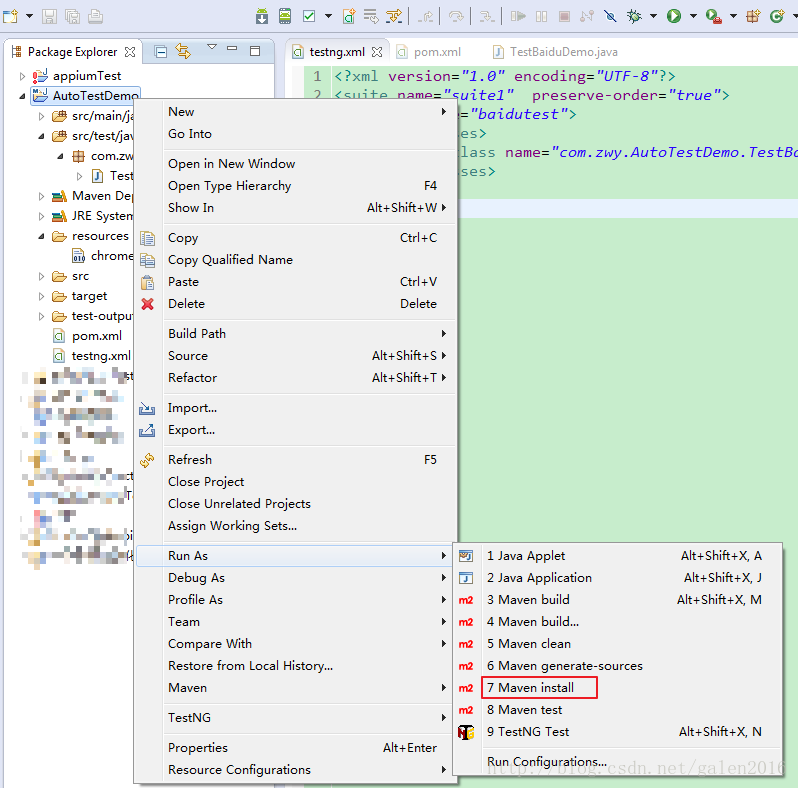Viewport: 798px width, 788px height.
Task: Click the new Android XML file icon
Action: click(x=349, y=16)
